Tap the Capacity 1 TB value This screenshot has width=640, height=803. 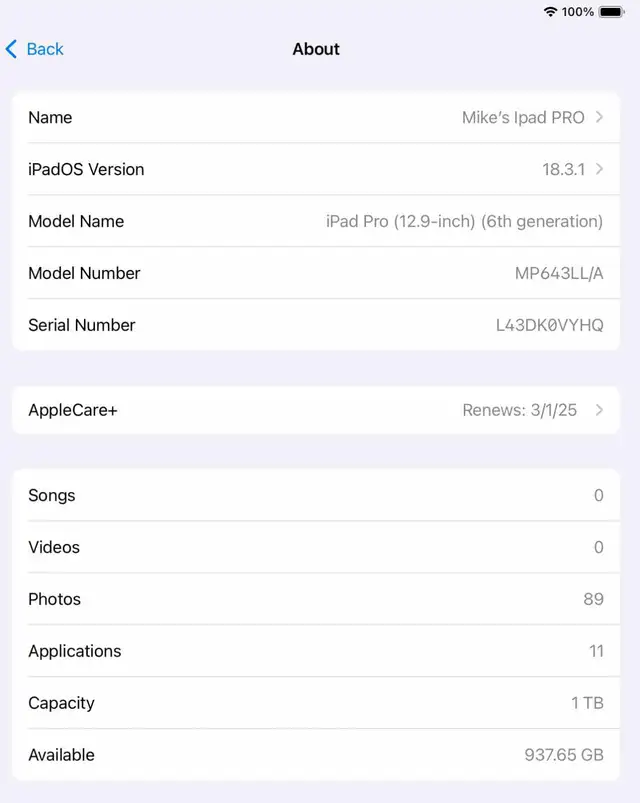click(587, 703)
